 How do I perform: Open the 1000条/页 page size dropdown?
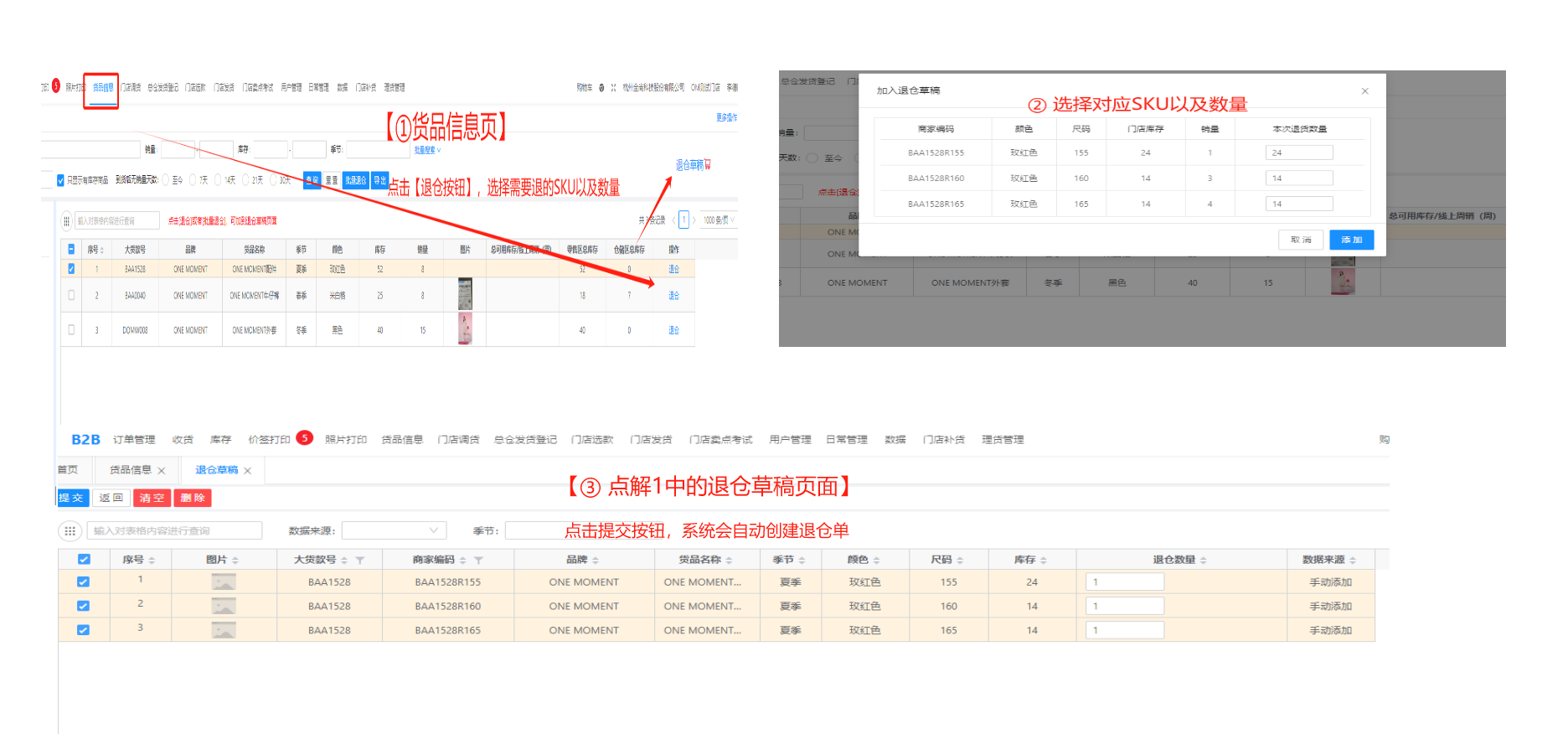point(719,220)
